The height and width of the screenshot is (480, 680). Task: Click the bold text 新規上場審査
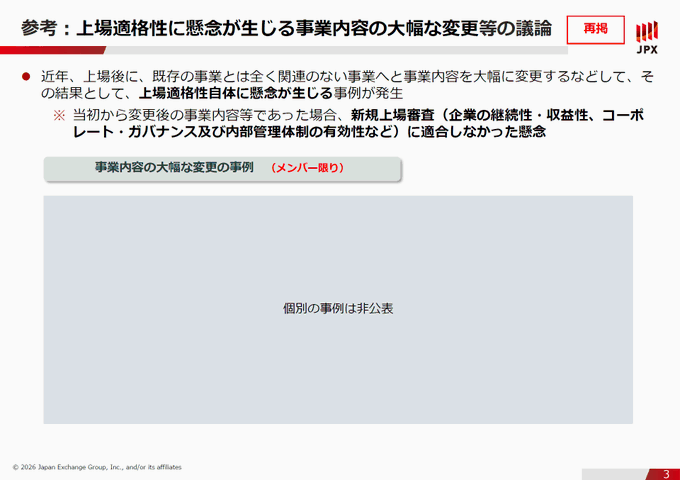(392, 115)
